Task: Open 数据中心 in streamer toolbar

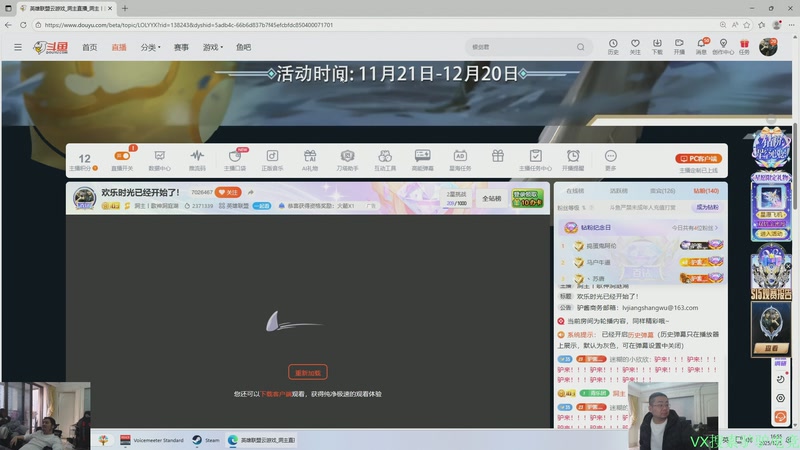Action: [159, 160]
